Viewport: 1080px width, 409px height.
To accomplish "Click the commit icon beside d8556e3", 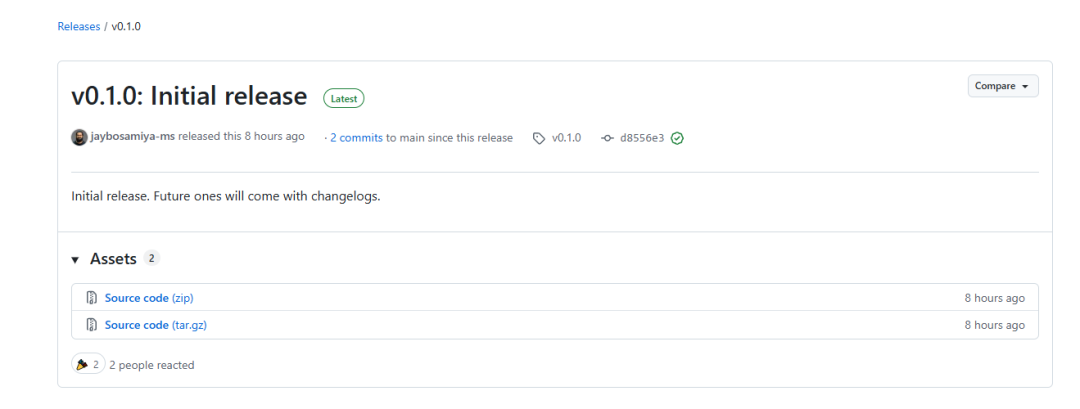I will coord(607,138).
